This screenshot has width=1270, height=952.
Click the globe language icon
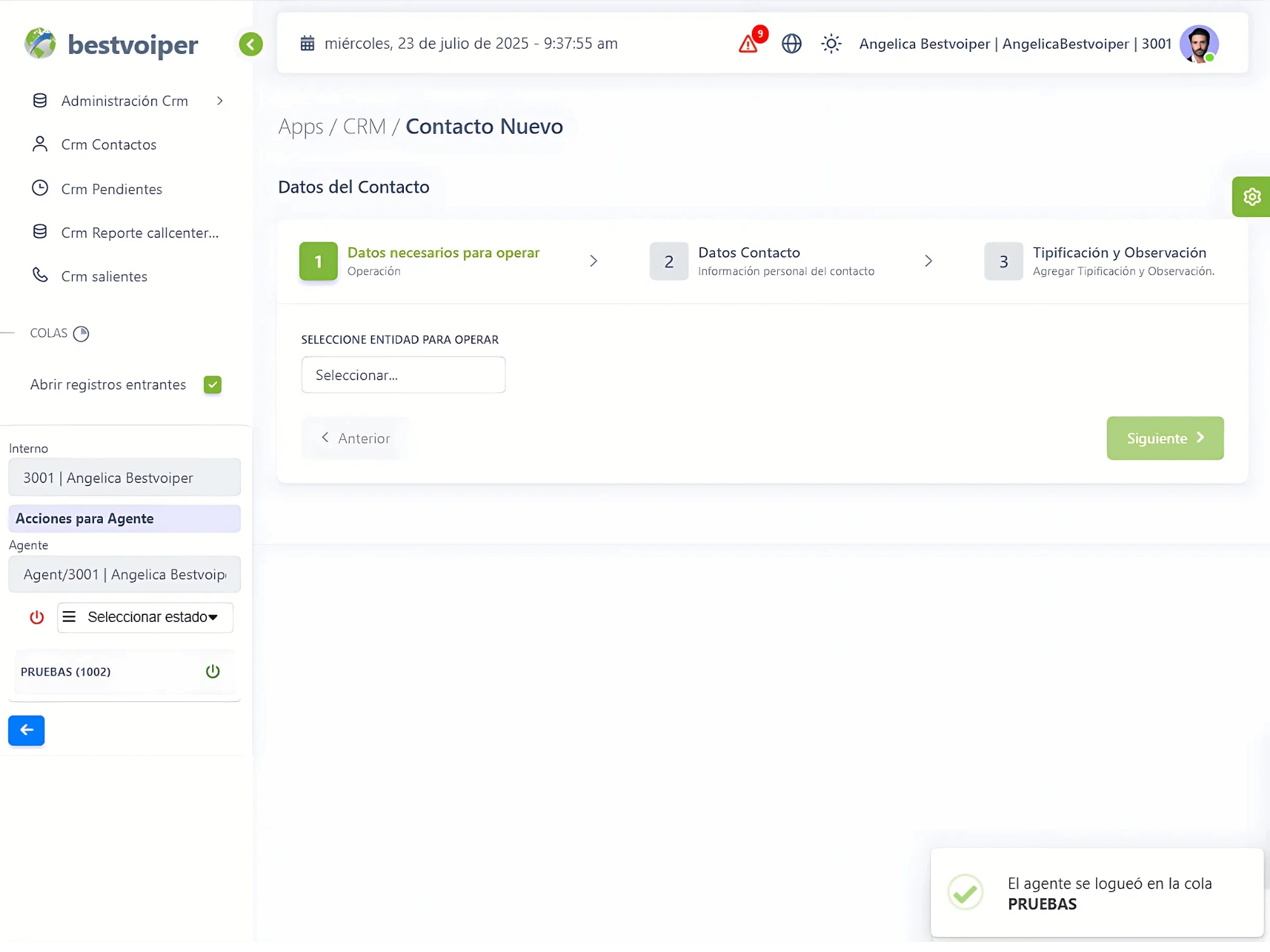tap(791, 44)
